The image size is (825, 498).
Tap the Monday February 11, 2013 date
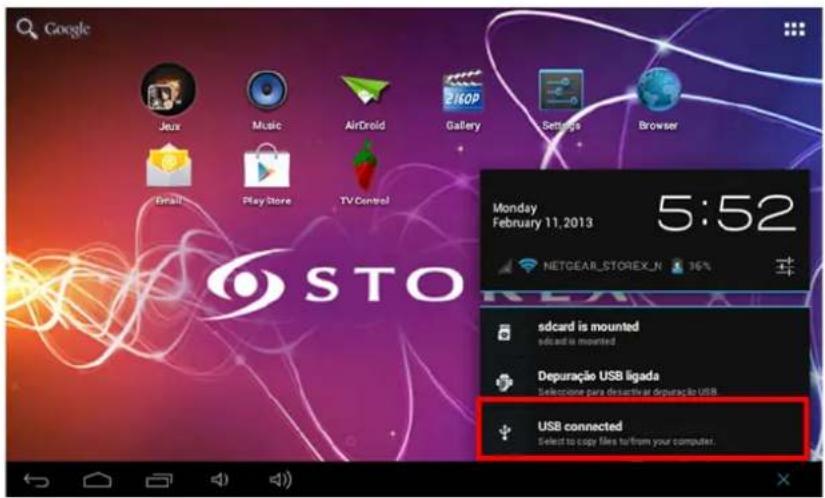tap(542, 216)
